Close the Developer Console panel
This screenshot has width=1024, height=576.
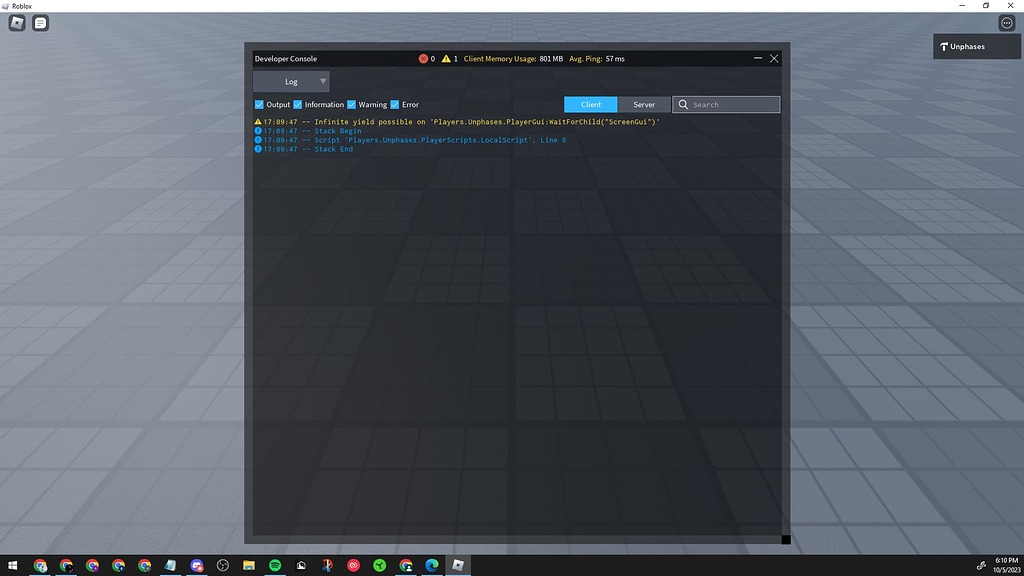774,58
